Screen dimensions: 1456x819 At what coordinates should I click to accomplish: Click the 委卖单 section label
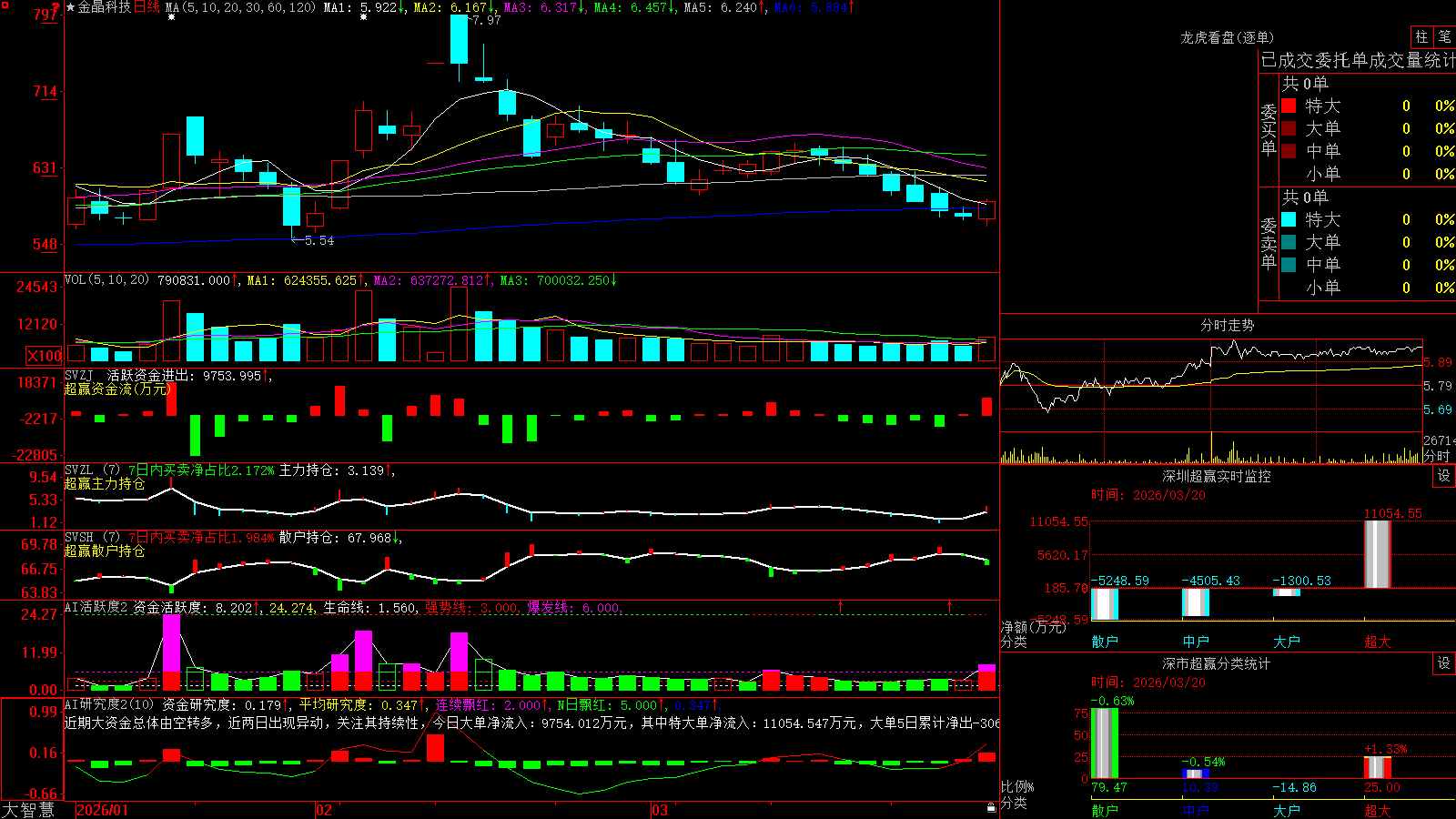click(x=1269, y=243)
